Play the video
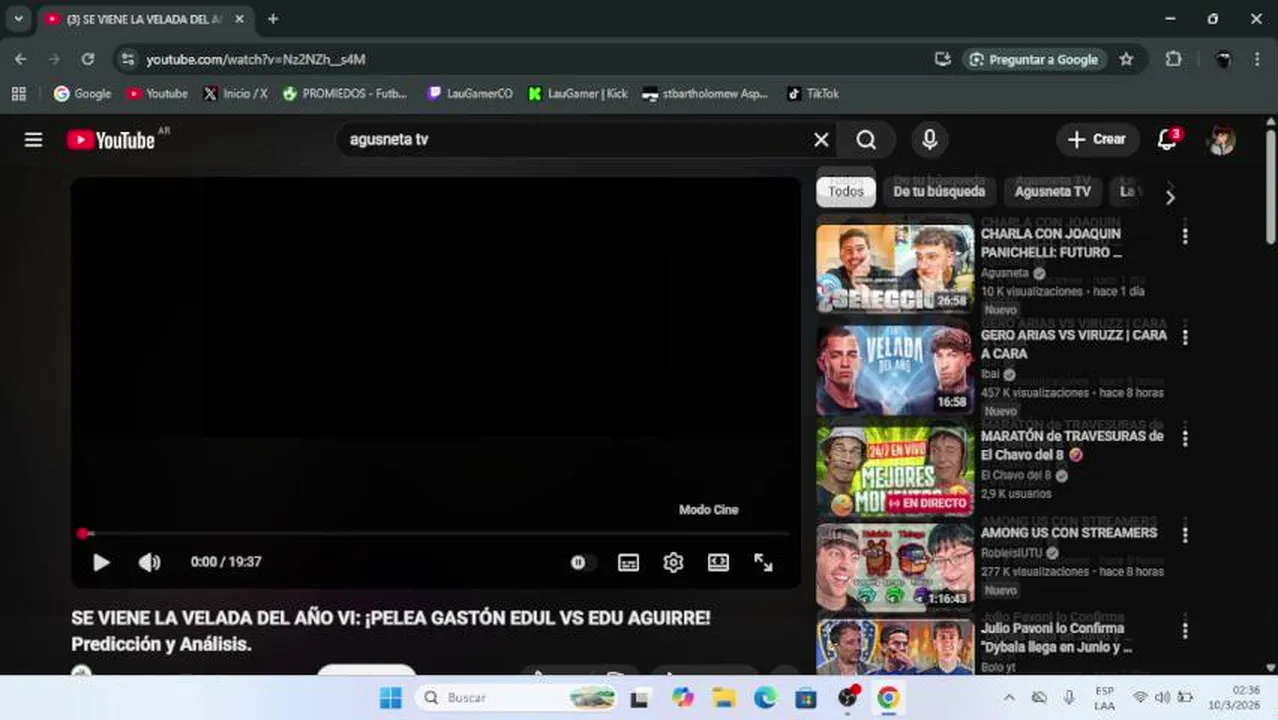 101,562
